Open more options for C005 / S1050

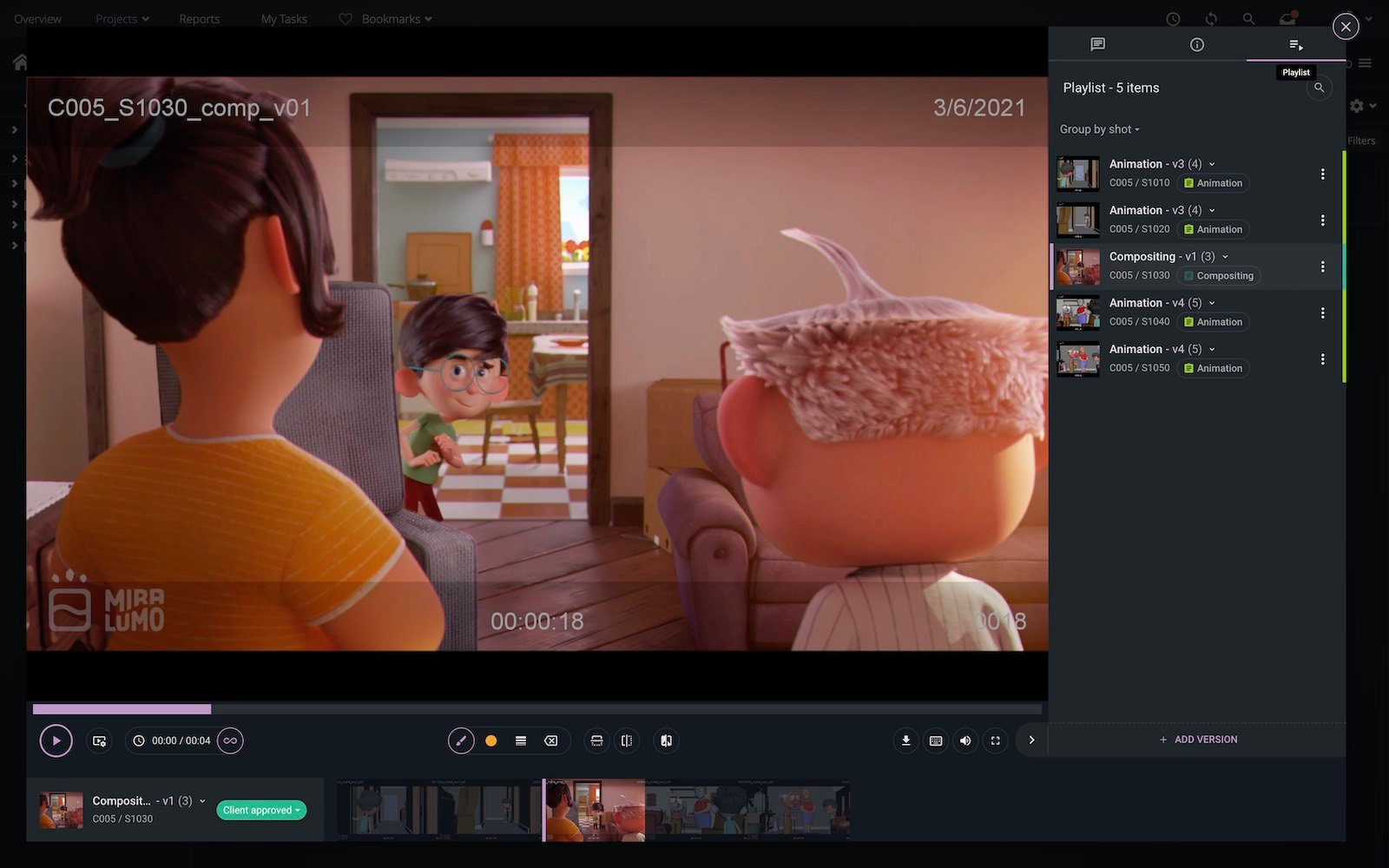pos(1322,359)
